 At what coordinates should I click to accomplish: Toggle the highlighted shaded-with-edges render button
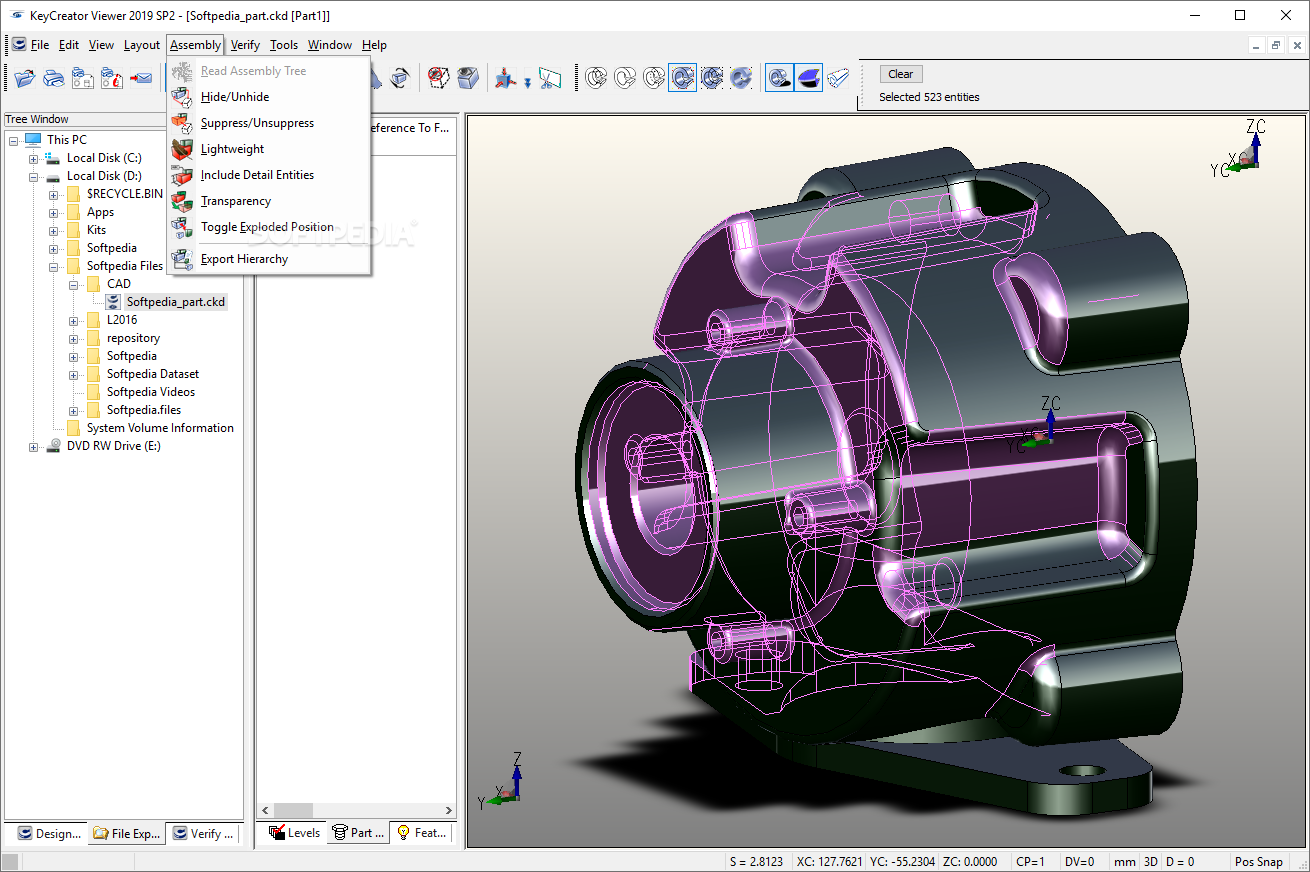(683, 78)
